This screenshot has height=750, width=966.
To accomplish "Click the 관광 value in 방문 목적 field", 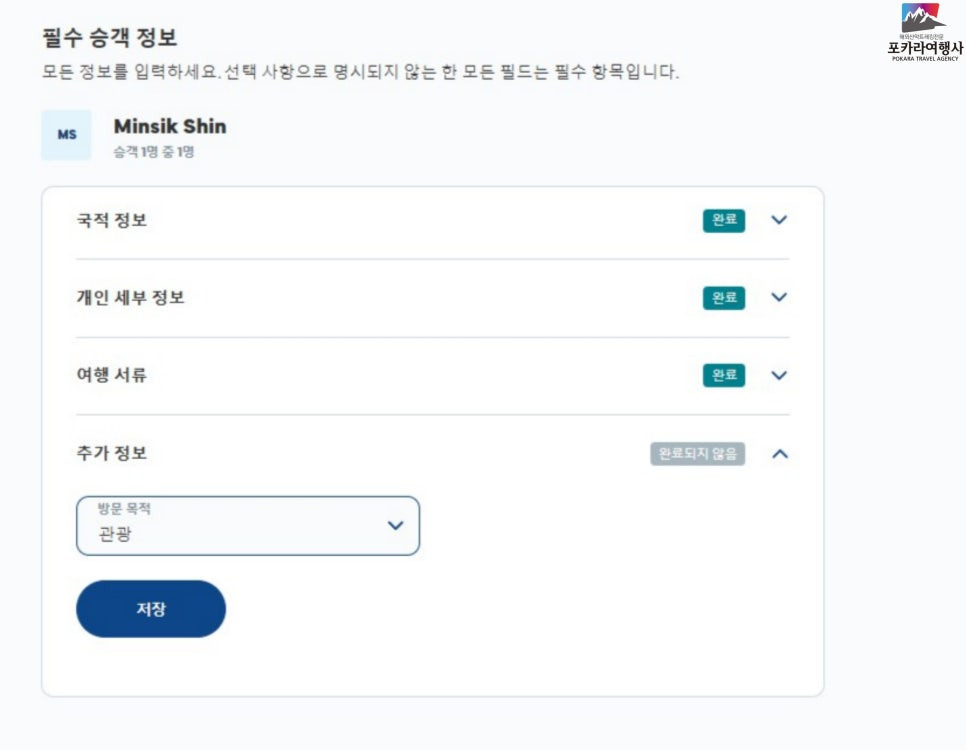I will [115, 534].
